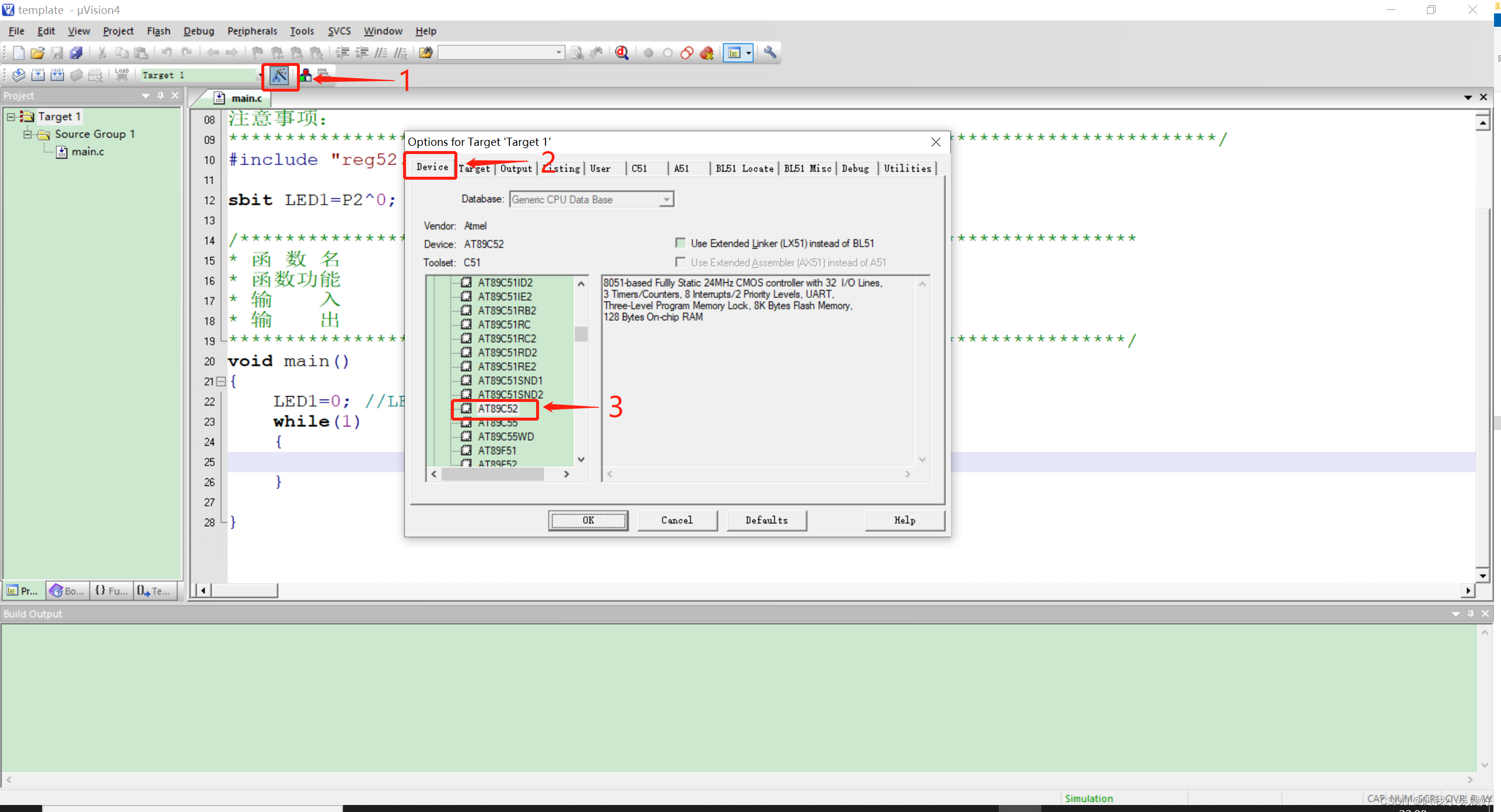Click the Build target toolbar icon
Image resolution: width=1501 pixels, height=812 pixels.
[38, 75]
